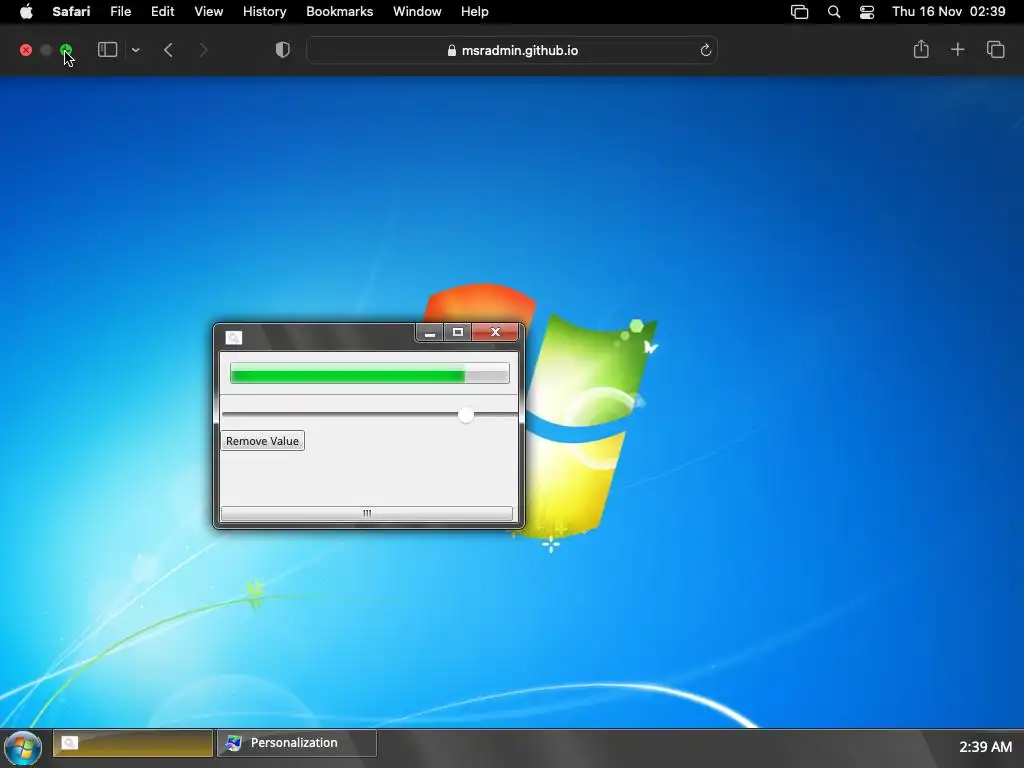The image size is (1024, 768).
Task: Open the Help menu
Action: [x=475, y=12]
